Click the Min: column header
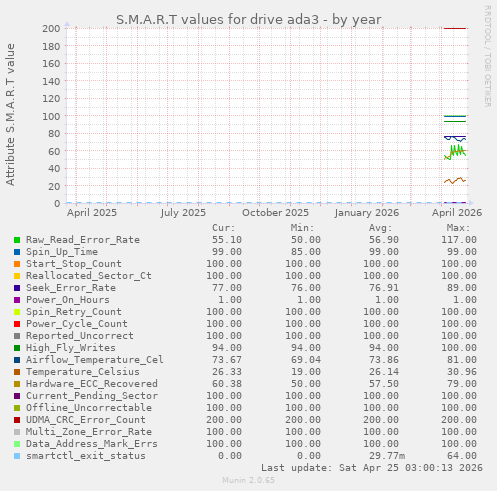The height and width of the screenshot is (491, 497). pyautogui.click(x=302, y=228)
